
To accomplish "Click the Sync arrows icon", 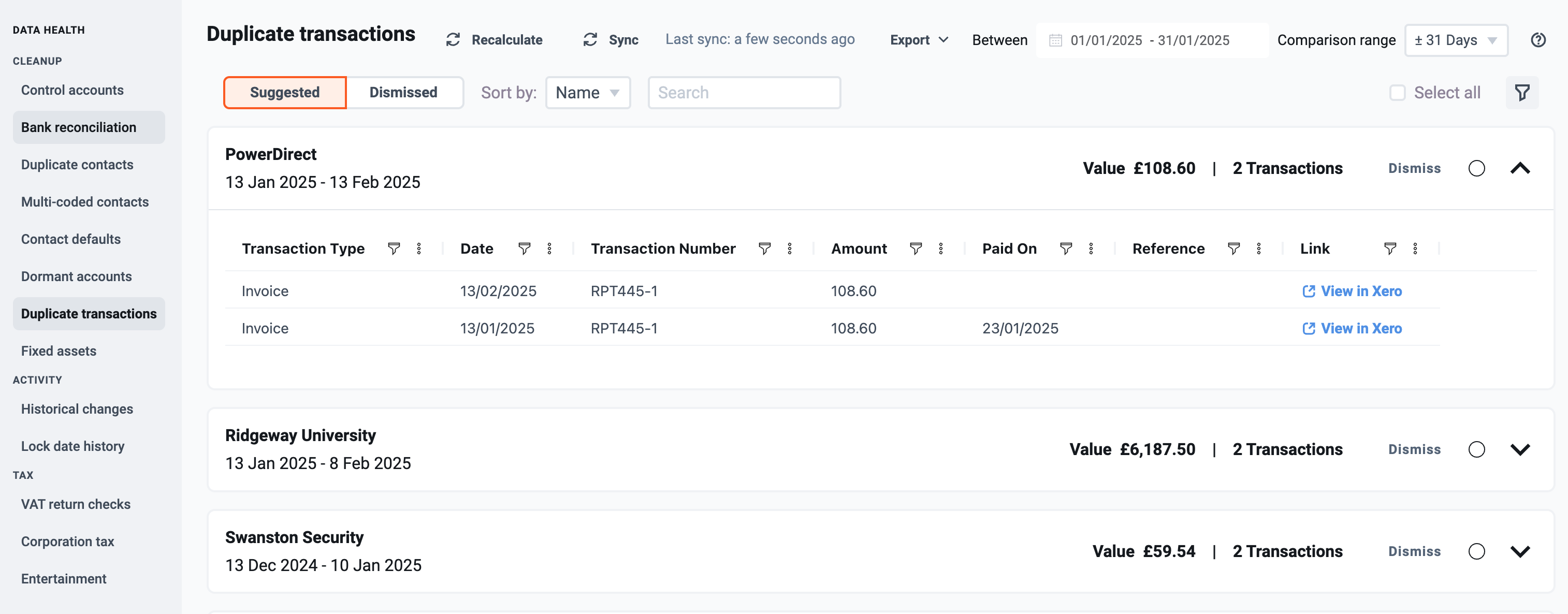I will (x=590, y=40).
